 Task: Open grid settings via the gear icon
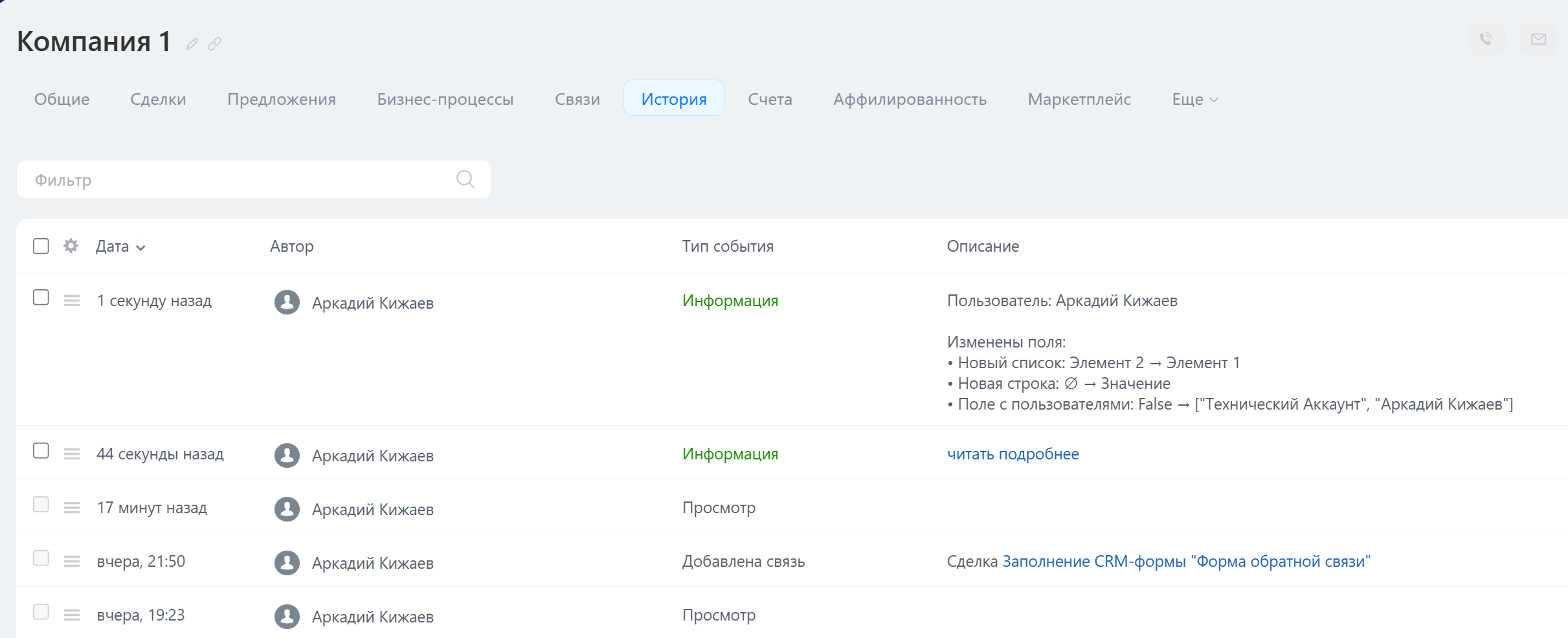(71, 246)
